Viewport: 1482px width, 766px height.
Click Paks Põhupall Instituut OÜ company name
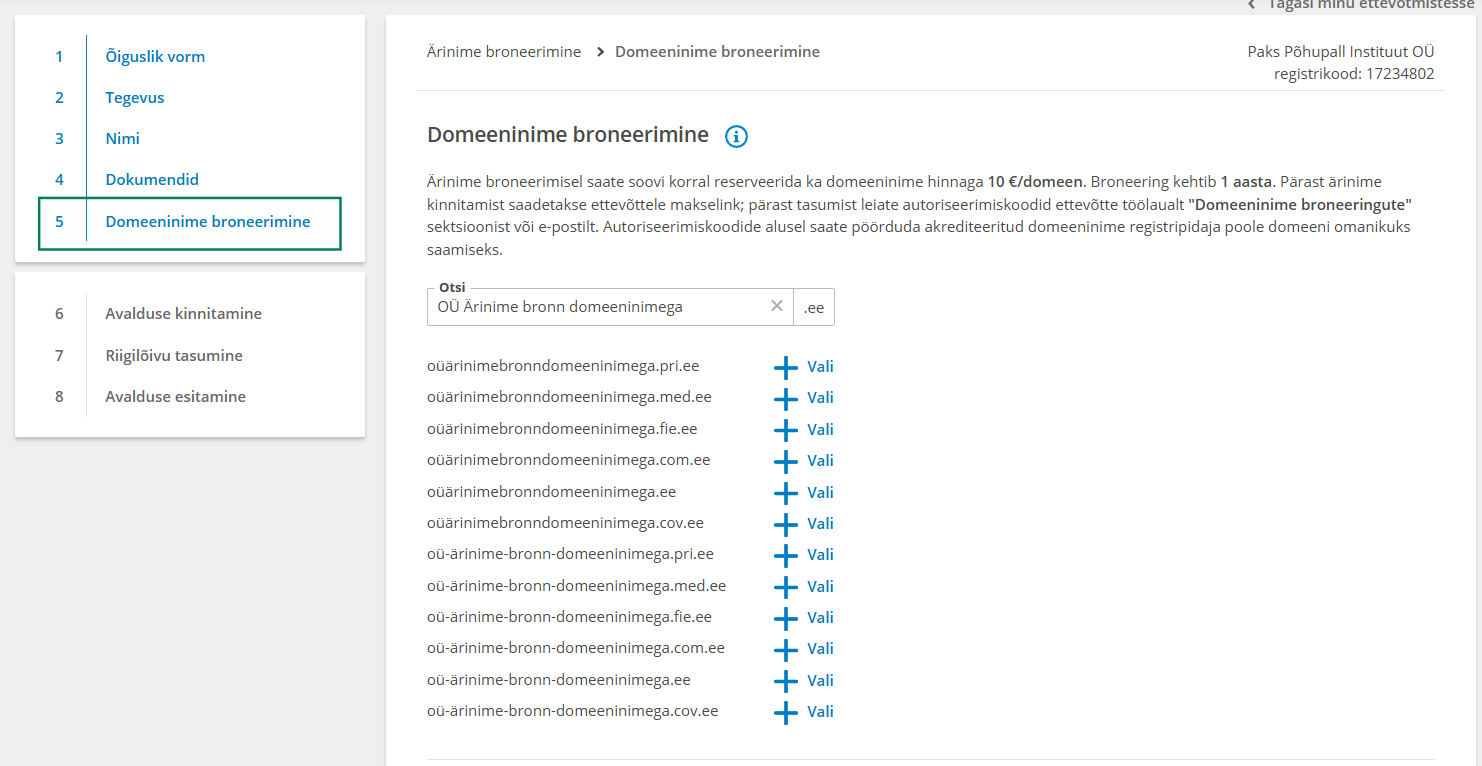click(x=1341, y=51)
